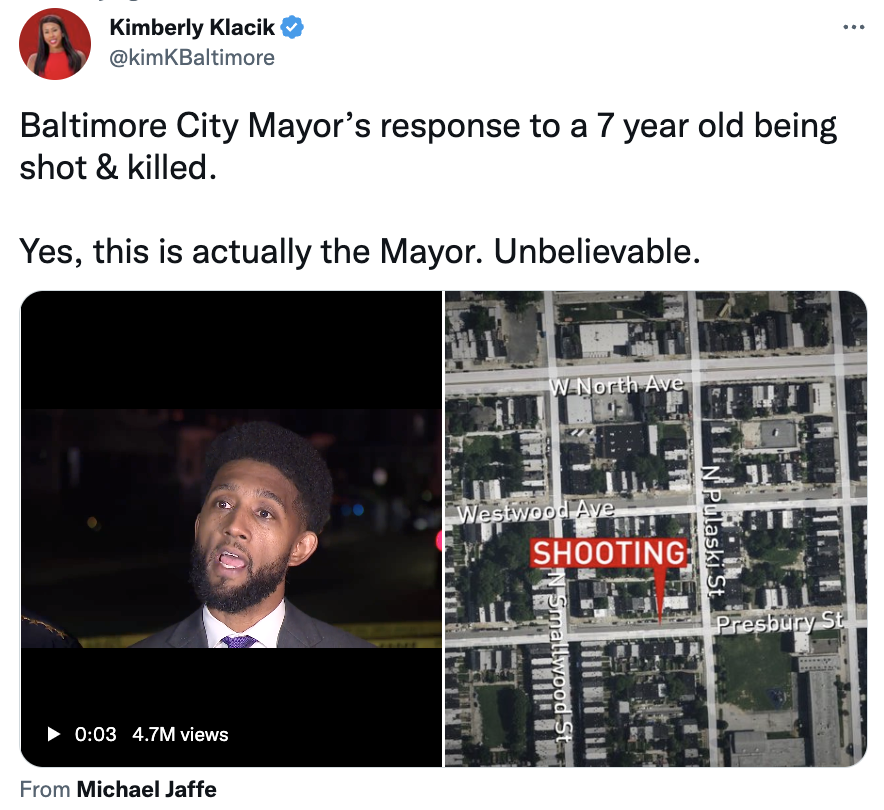Click the Kimberly Klacik display name
The height and width of the screenshot is (810, 884).
(x=192, y=27)
